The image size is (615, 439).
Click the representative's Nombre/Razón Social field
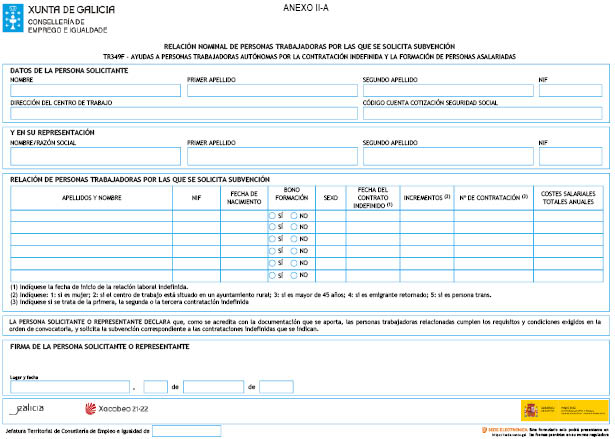[x=95, y=155]
